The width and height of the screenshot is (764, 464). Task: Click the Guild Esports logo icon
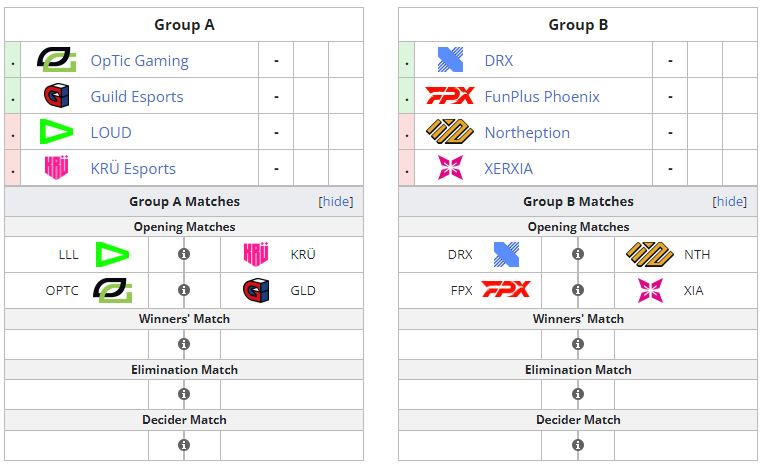click(56, 96)
